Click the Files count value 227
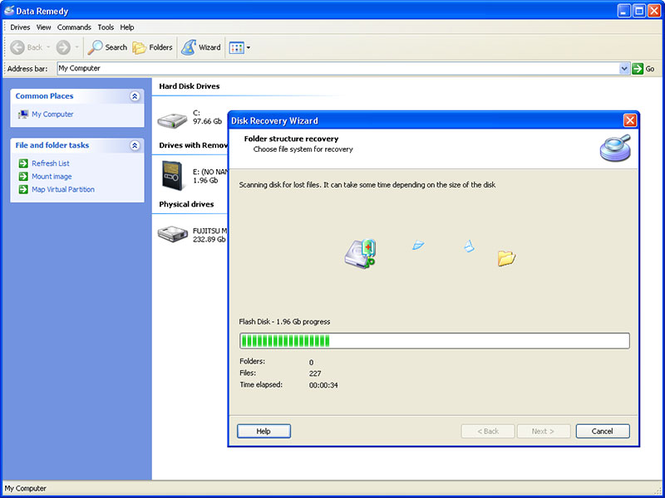 pos(315,374)
